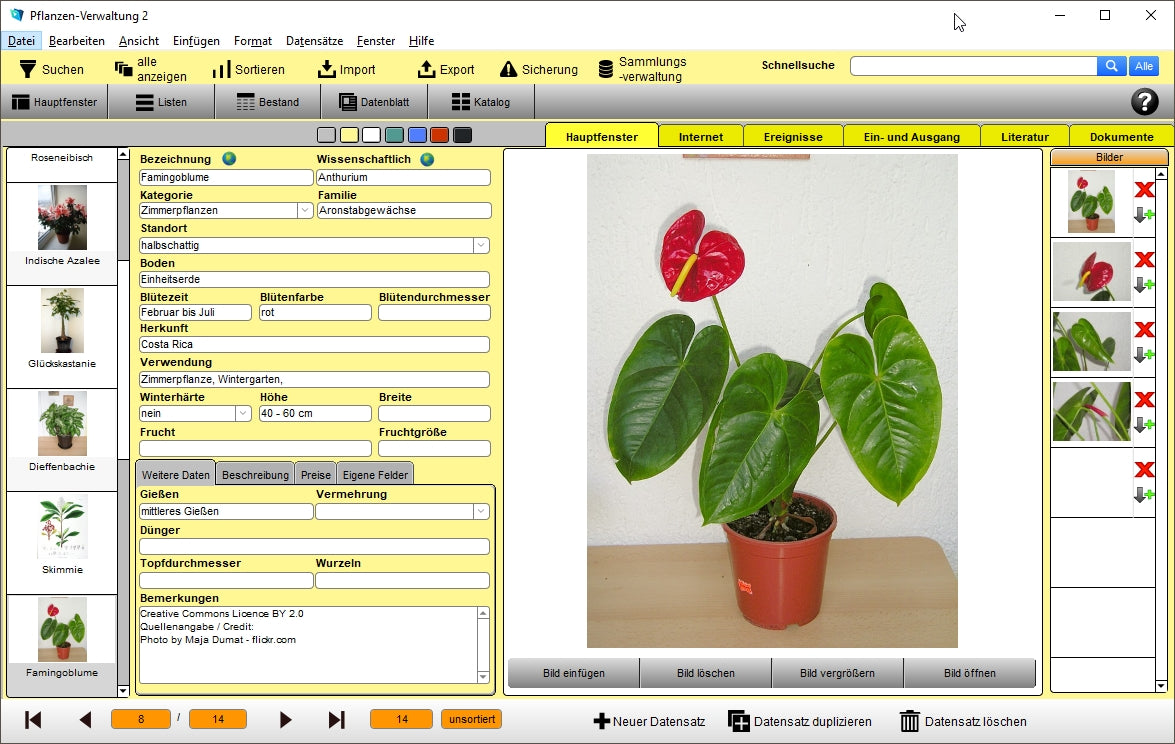Click the Suchen filter icon
Image resolution: width=1175 pixels, height=744 pixels.
coord(28,69)
